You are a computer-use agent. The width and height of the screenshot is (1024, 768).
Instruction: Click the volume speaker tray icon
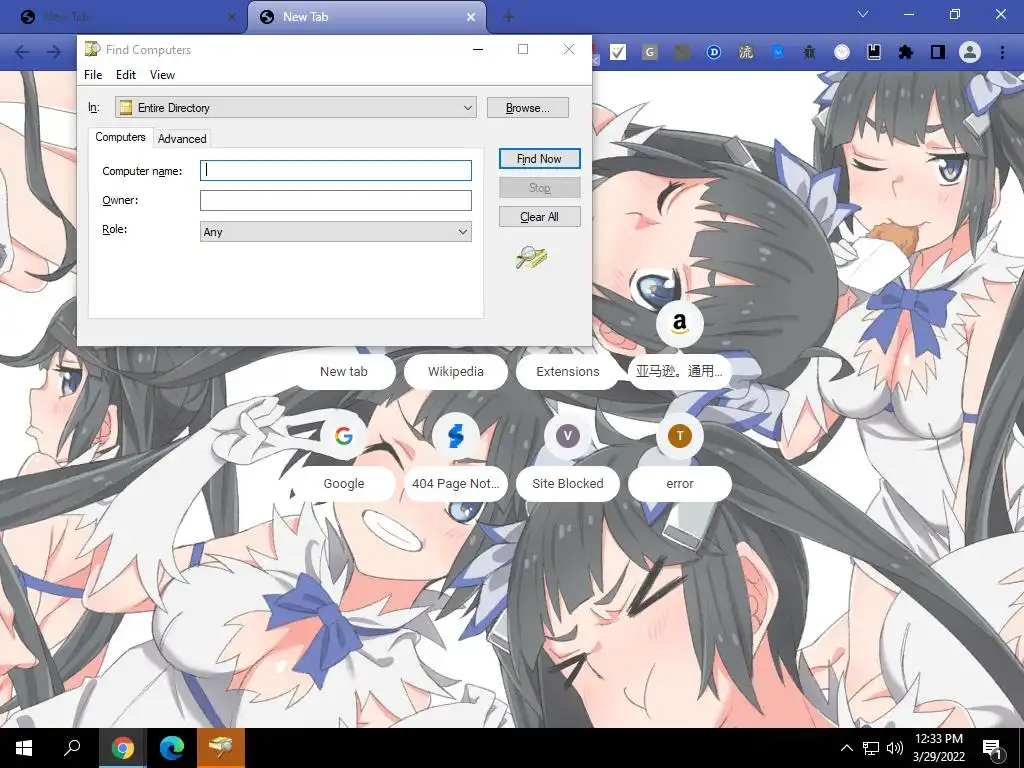coord(895,748)
